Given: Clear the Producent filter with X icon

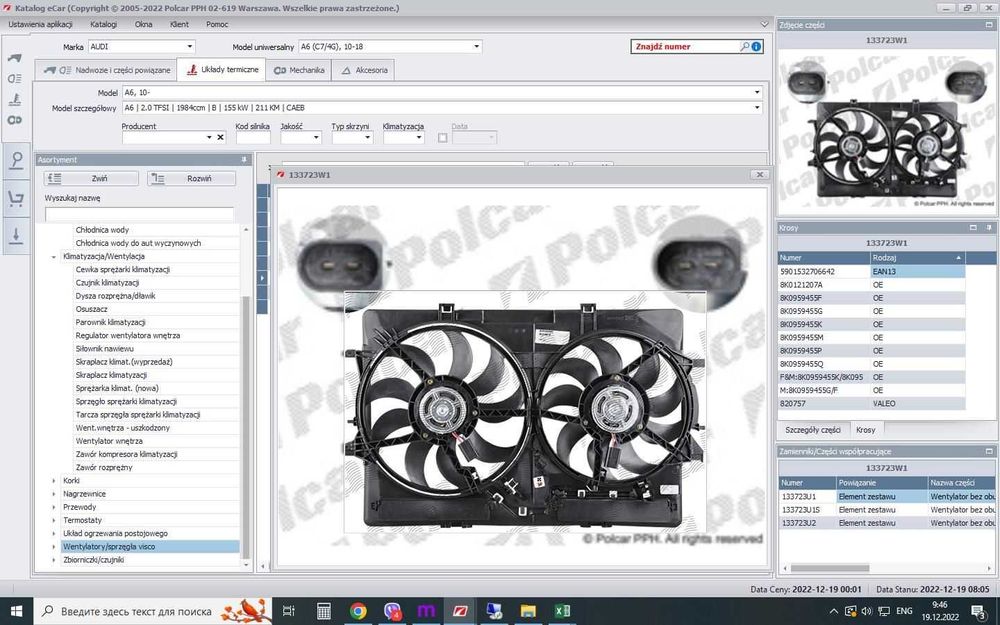Looking at the screenshot, I should point(221,137).
